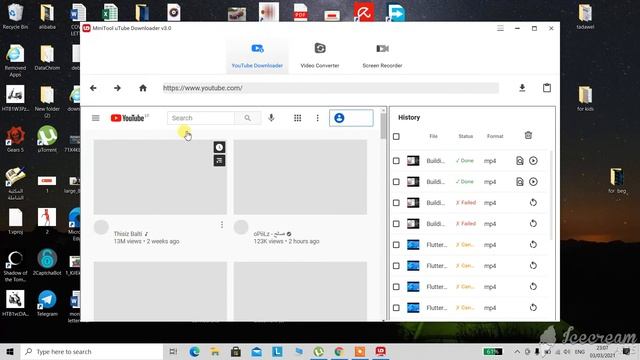The image size is (640, 360).
Task: Switch to the Screen Recorder tab
Action: [382, 56]
